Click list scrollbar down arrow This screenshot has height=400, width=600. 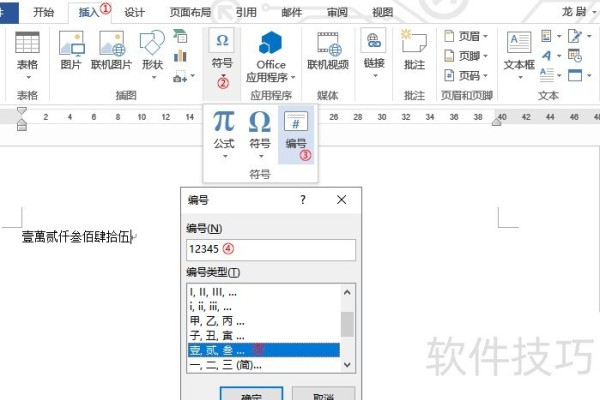[x=347, y=364]
